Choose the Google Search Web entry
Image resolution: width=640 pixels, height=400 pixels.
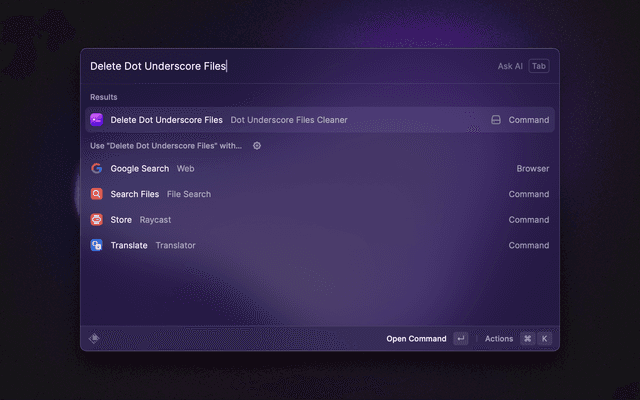click(x=300, y=169)
